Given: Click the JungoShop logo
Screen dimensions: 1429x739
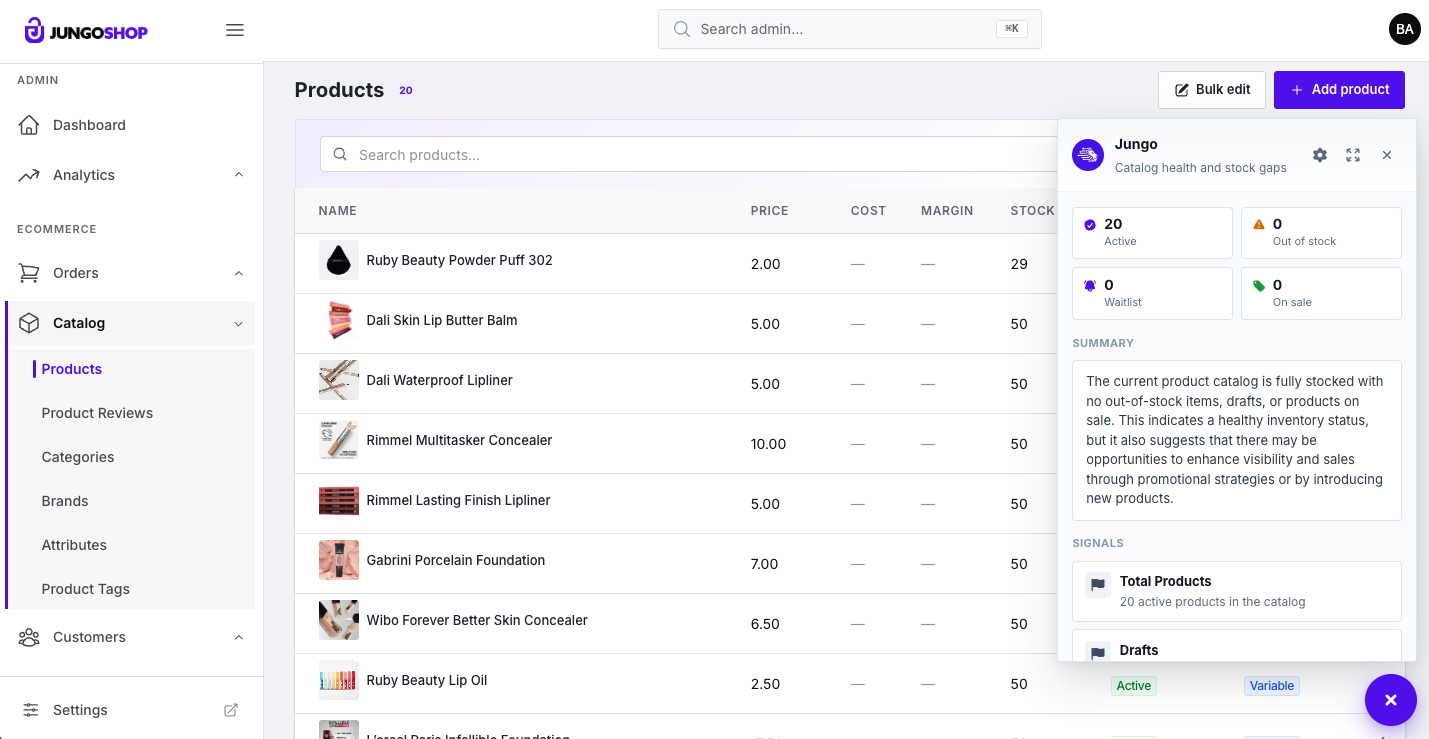Looking at the screenshot, I should tap(86, 30).
